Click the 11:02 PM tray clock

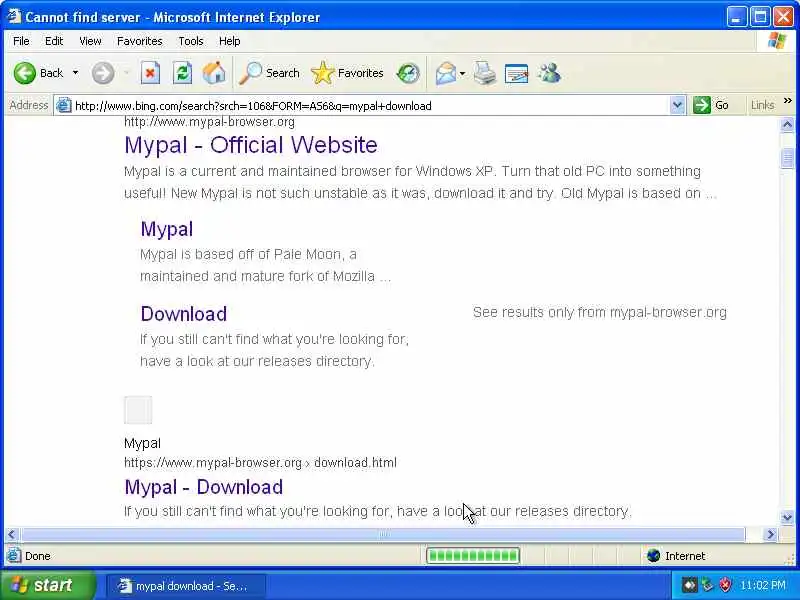(763, 585)
